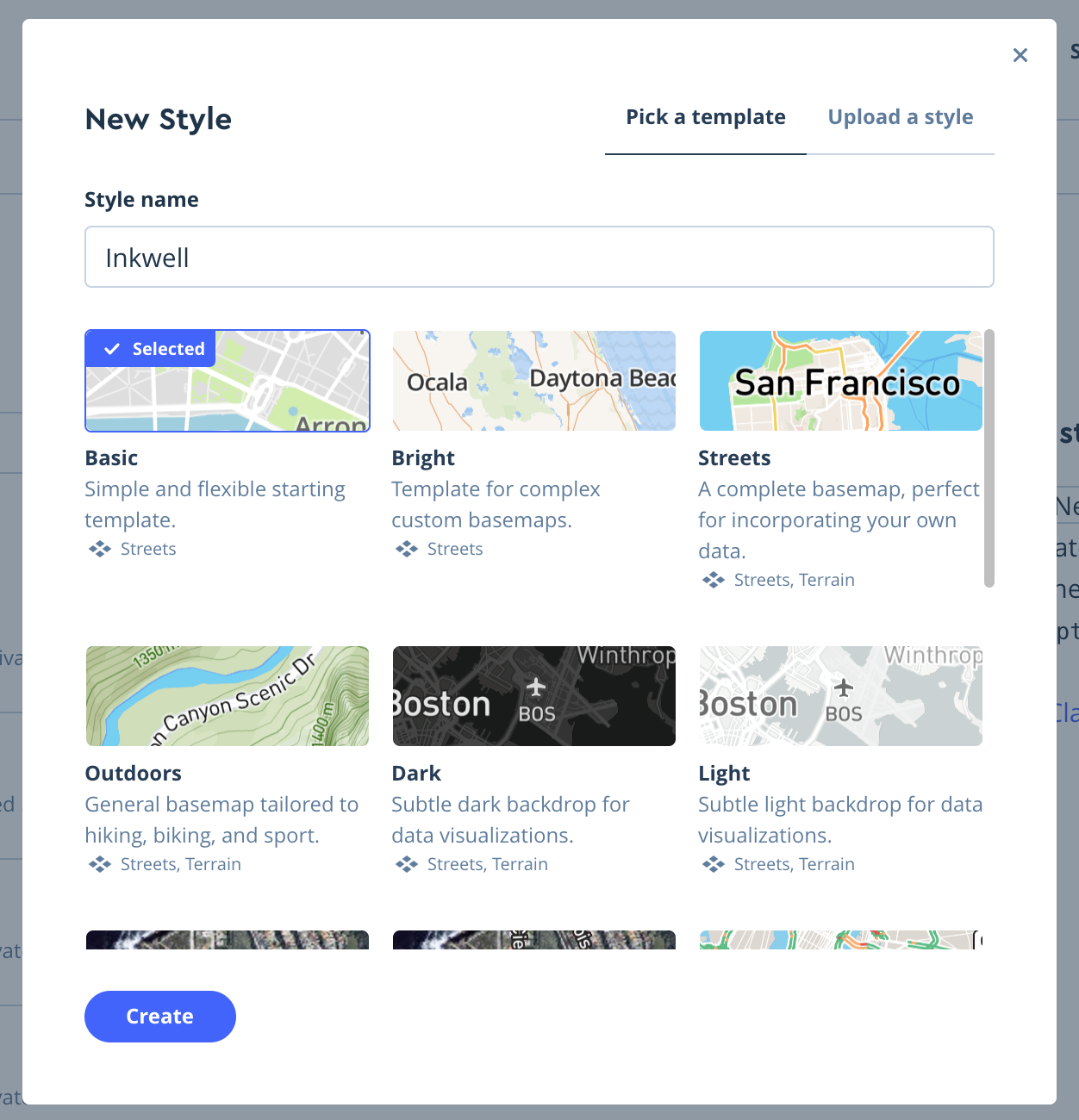This screenshot has height=1120, width=1079.
Task: Switch to the Upload a style tab
Action: [900, 116]
